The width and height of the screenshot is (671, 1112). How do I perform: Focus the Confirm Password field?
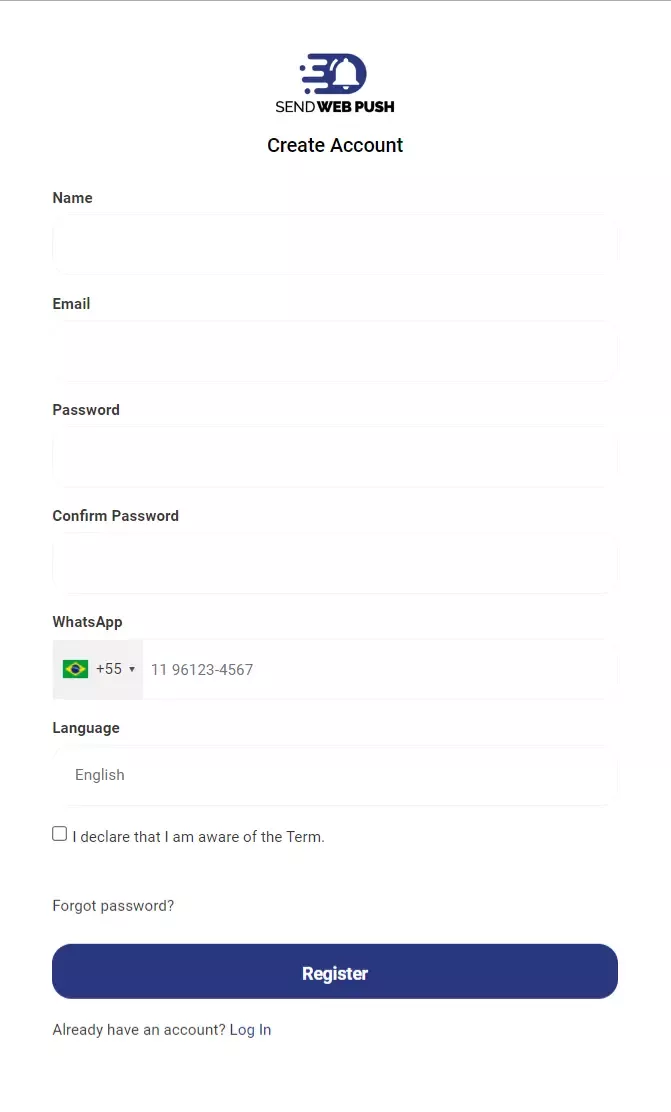click(x=335, y=563)
